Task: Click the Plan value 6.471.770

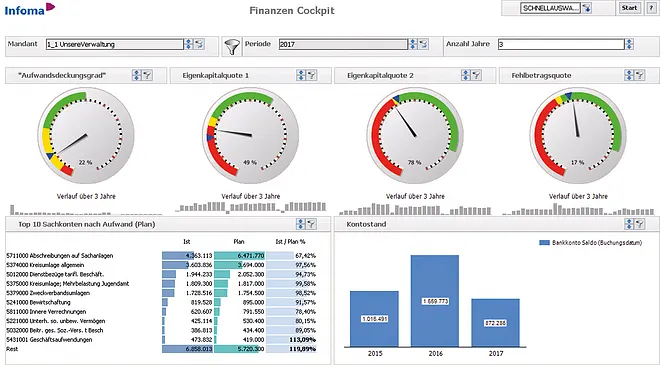Action: click(251, 256)
